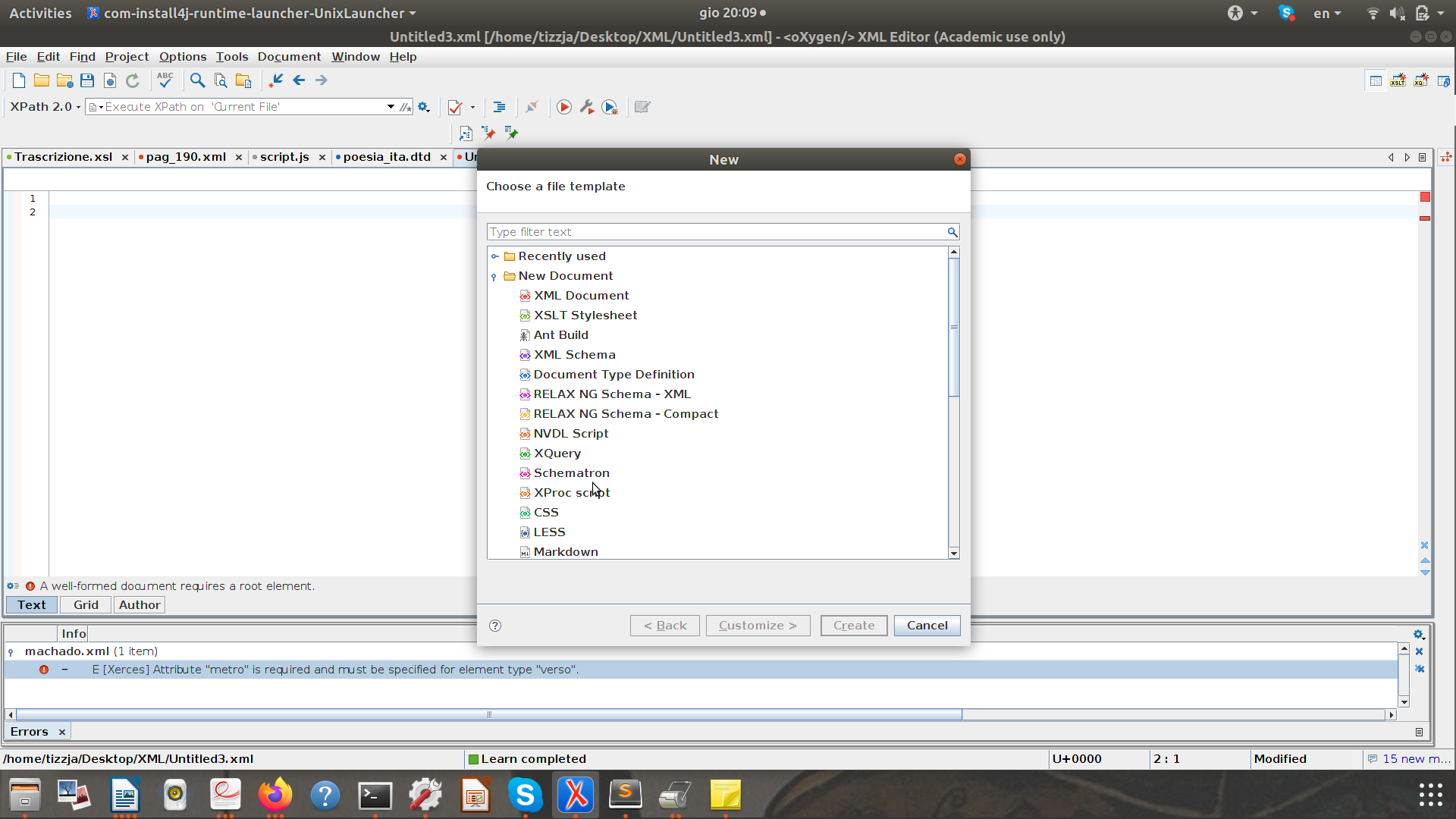Click the Find/Replace magnifier toolbar icon
The height and width of the screenshot is (819, 1456).
point(197,80)
